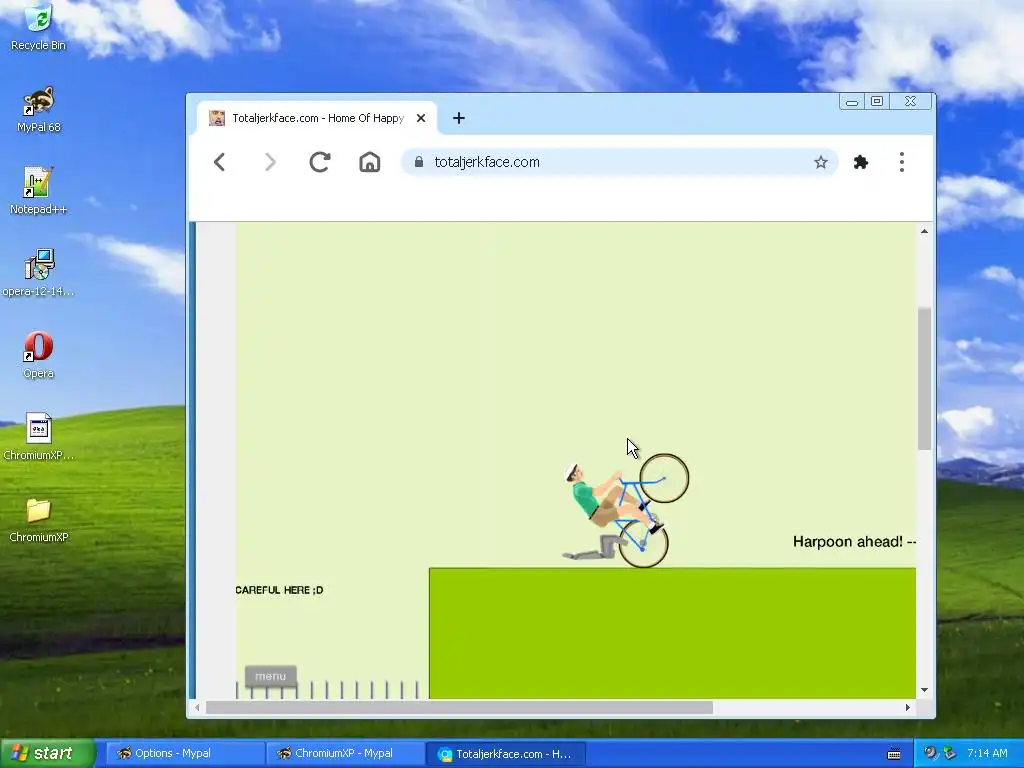Click the second system tray icon
The image size is (1024, 768).
pos(950,753)
